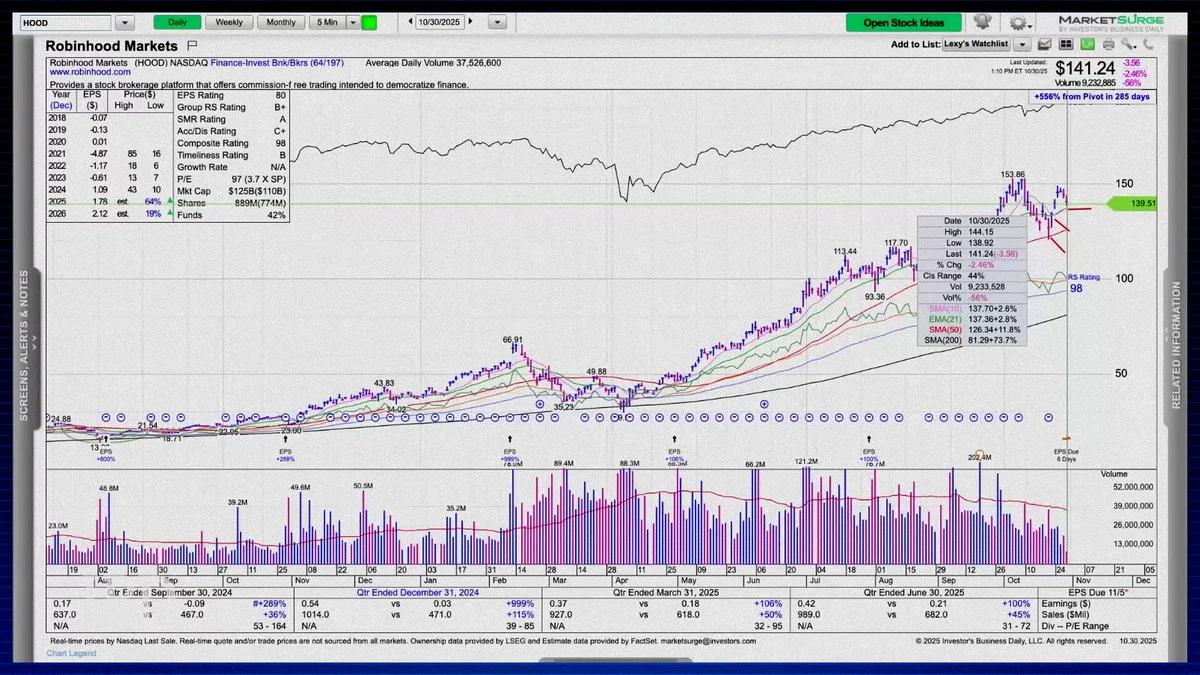This screenshot has height=675, width=1200.
Task: Expand the Lexy's Watchlist dropdown arrow
Action: click(x=1022, y=44)
